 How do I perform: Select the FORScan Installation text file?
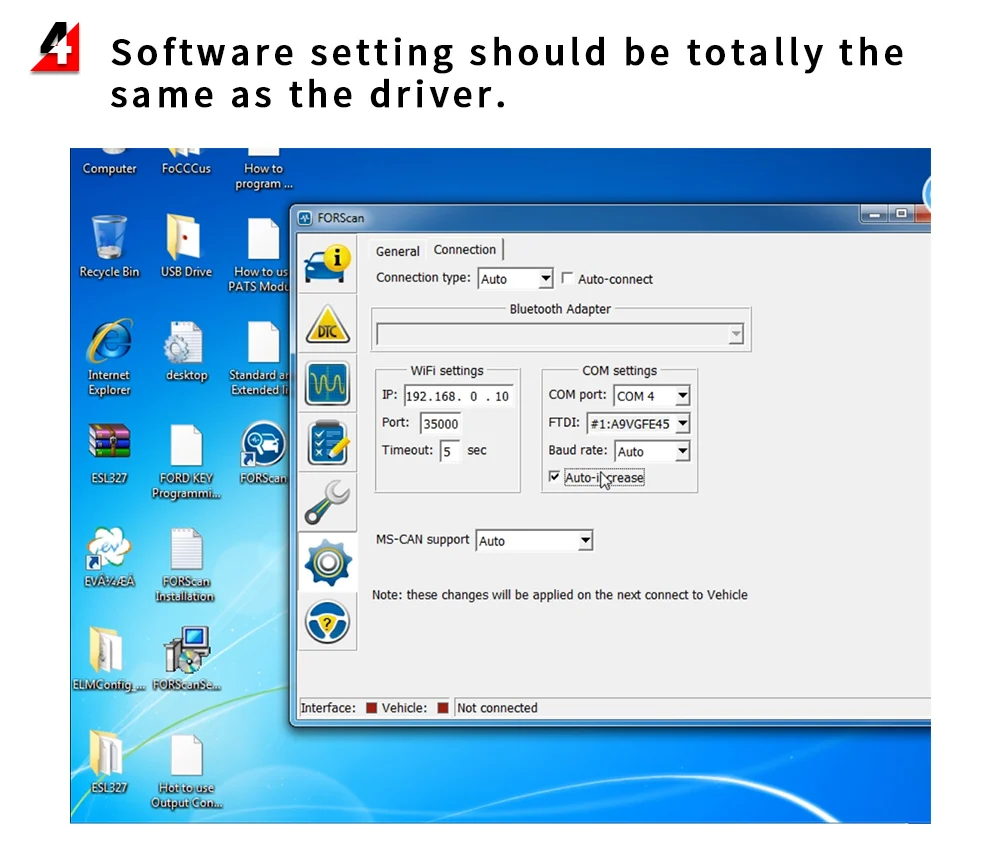click(x=186, y=565)
